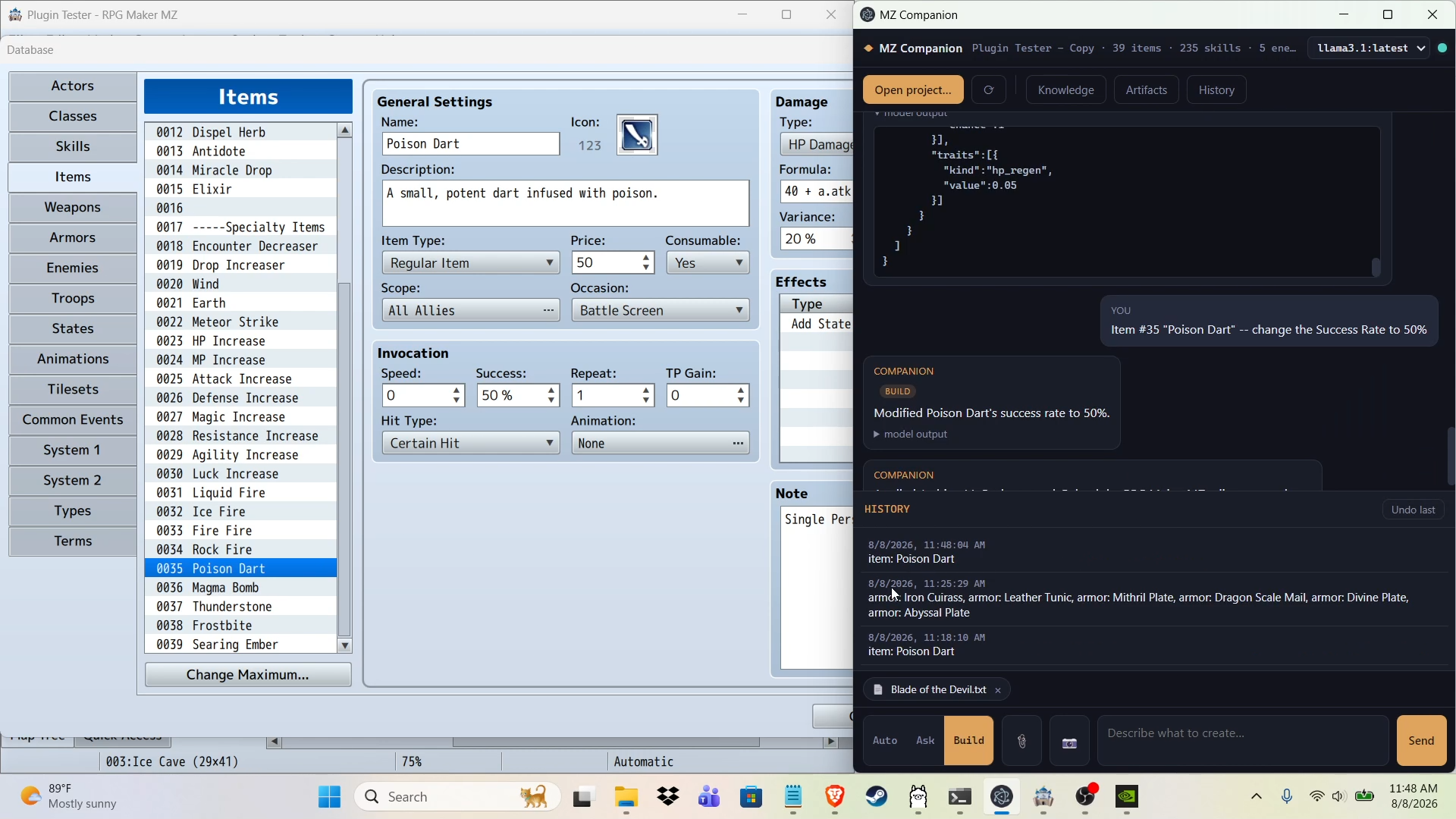Viewport: 1456px width, 819px height.
Task: Click the Description text box
Action: (x=566, y=203)
